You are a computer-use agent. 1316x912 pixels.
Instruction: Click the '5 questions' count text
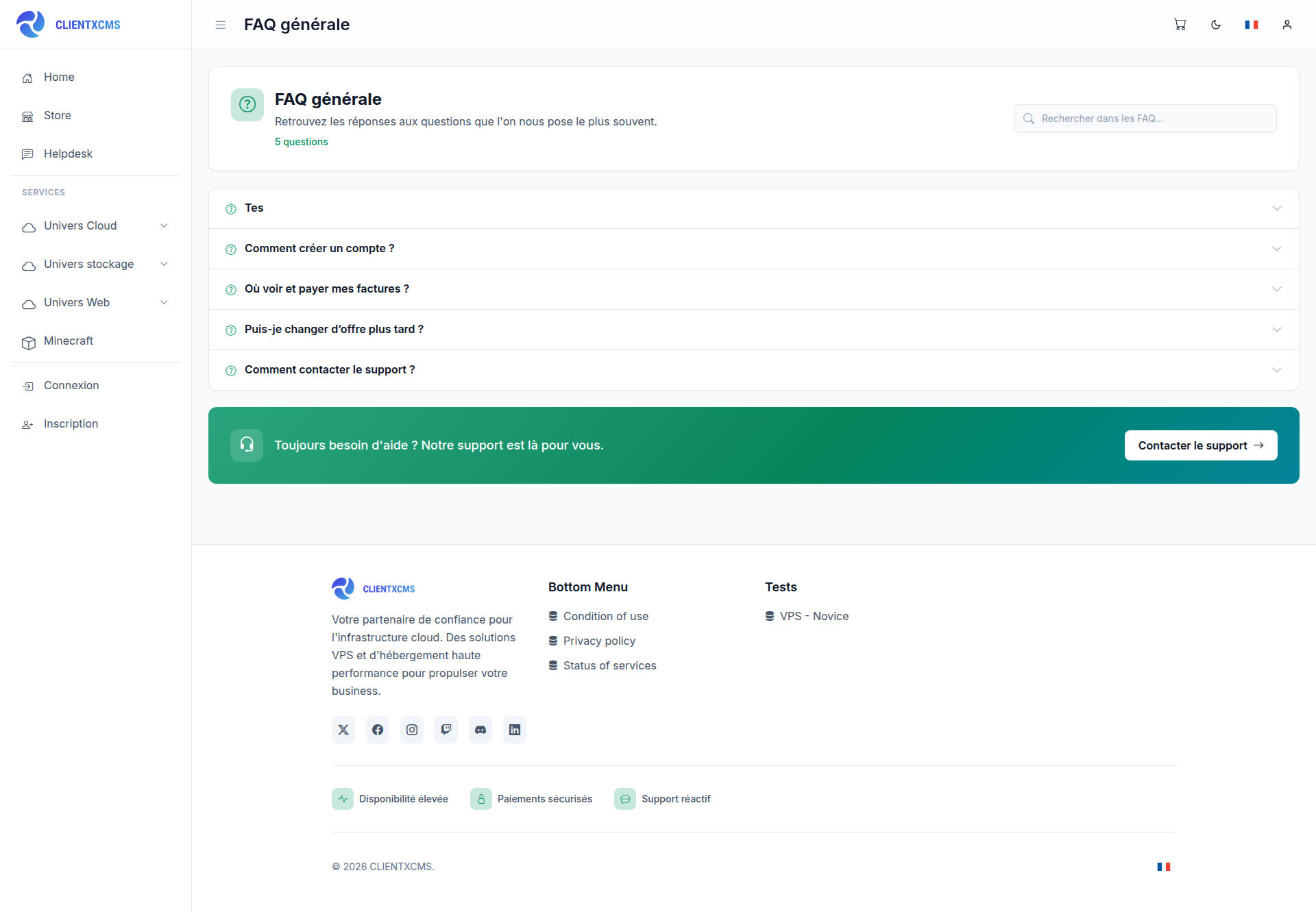pos(302,142)
